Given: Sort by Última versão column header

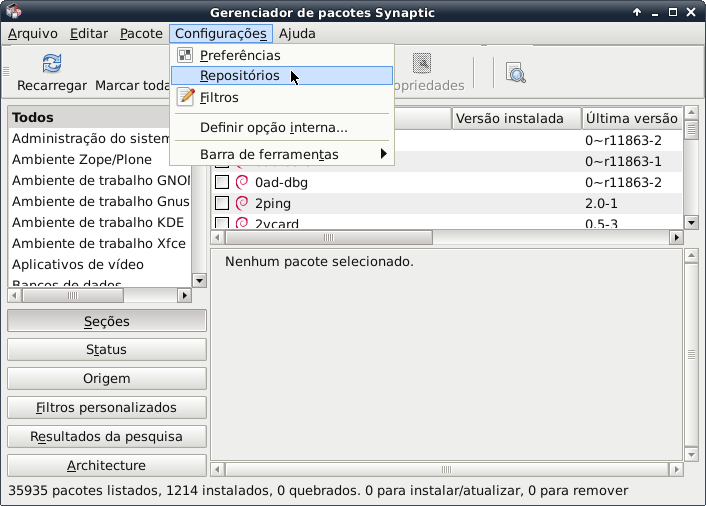Looking at the screenshot, I should point(632,118).
